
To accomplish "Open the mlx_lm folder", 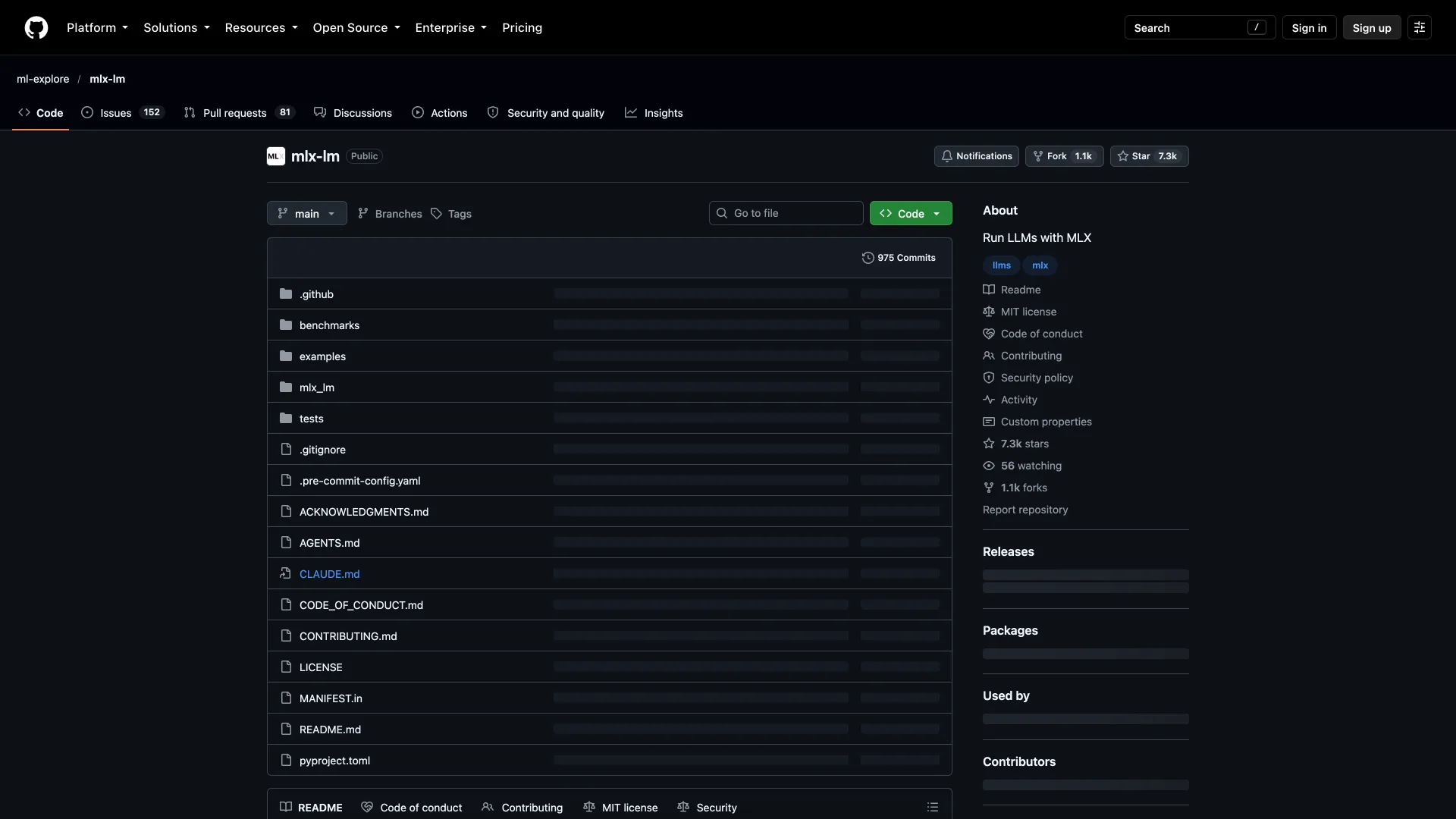I will click(316, 388).
